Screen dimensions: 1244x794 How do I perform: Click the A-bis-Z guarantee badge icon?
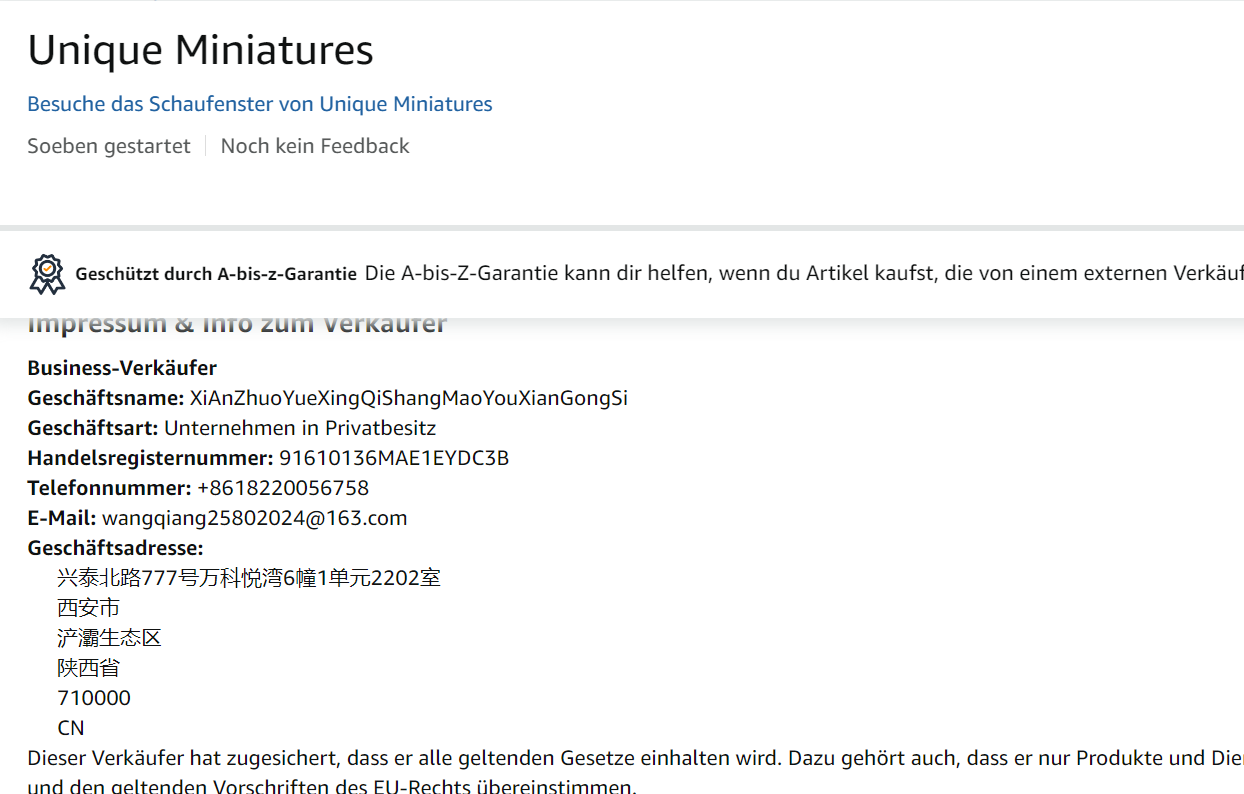(47, 274)
